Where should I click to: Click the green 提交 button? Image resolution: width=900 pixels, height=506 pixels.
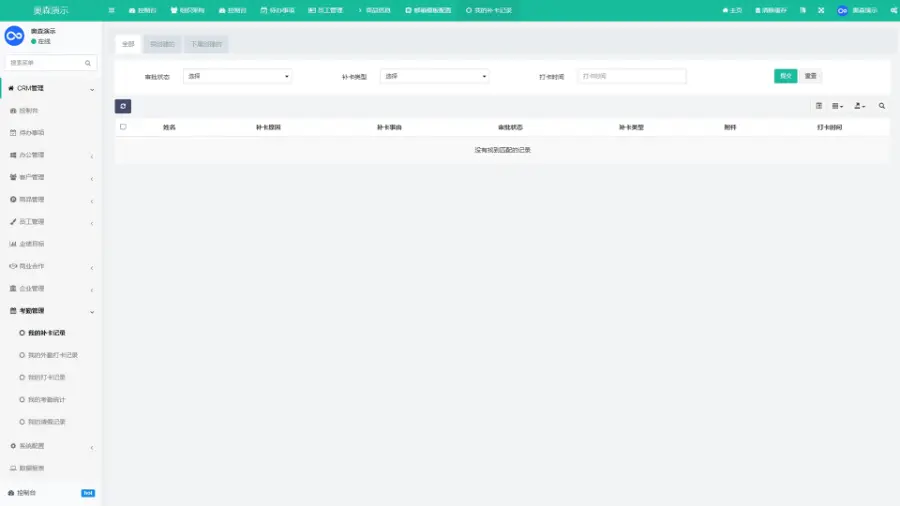785,76
